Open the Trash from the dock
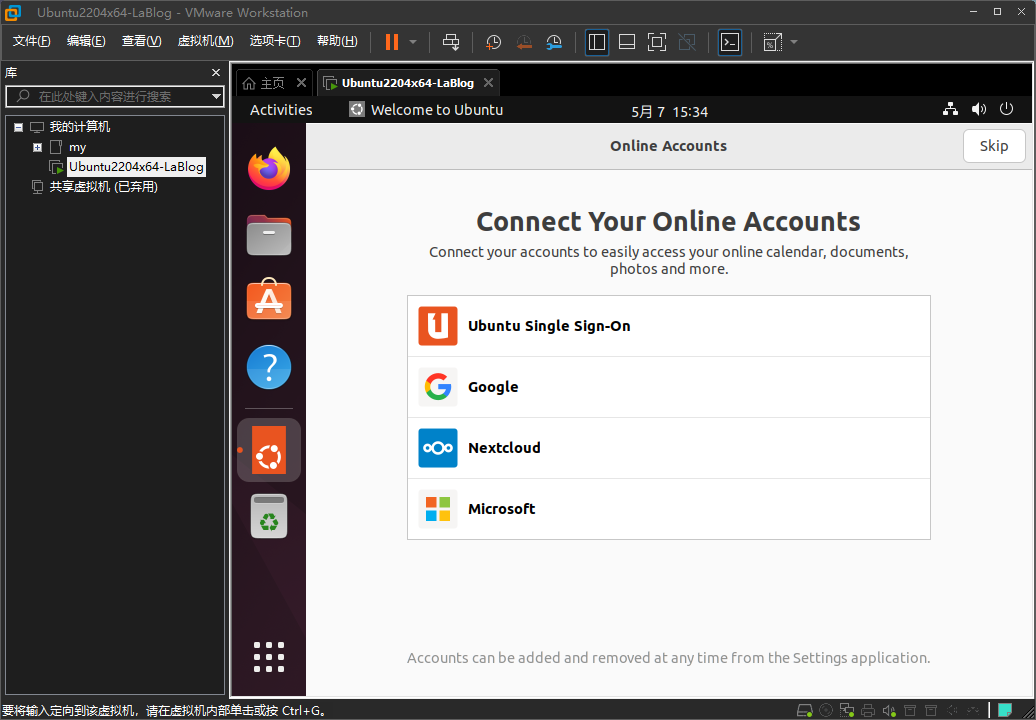 [269, 516]
